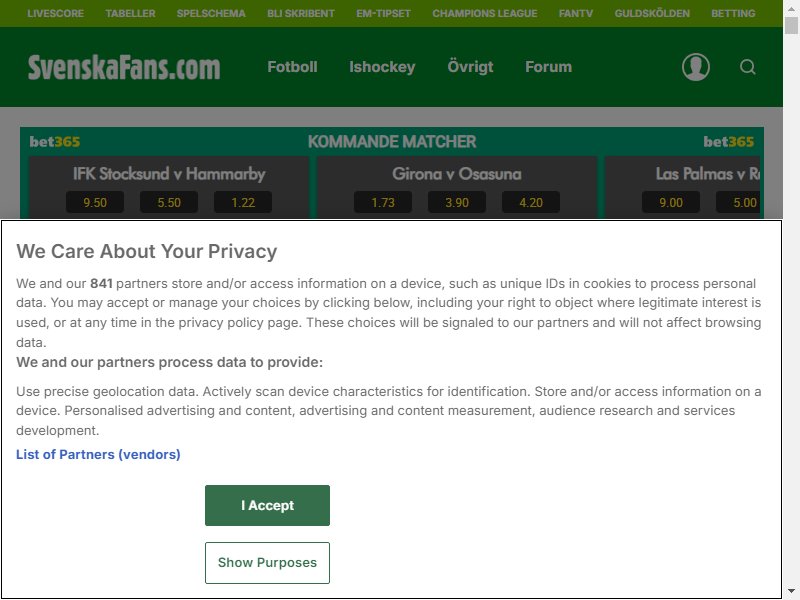This screenshot has width=800, height=600.
Task: Click the Show Purposes button
Action: (x=267, y=562)
